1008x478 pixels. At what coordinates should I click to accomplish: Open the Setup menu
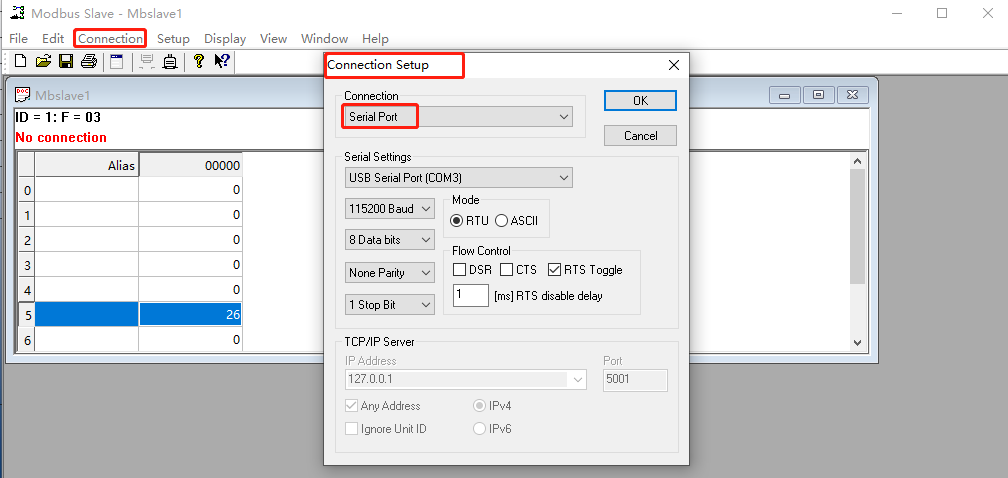coord(173,39)
